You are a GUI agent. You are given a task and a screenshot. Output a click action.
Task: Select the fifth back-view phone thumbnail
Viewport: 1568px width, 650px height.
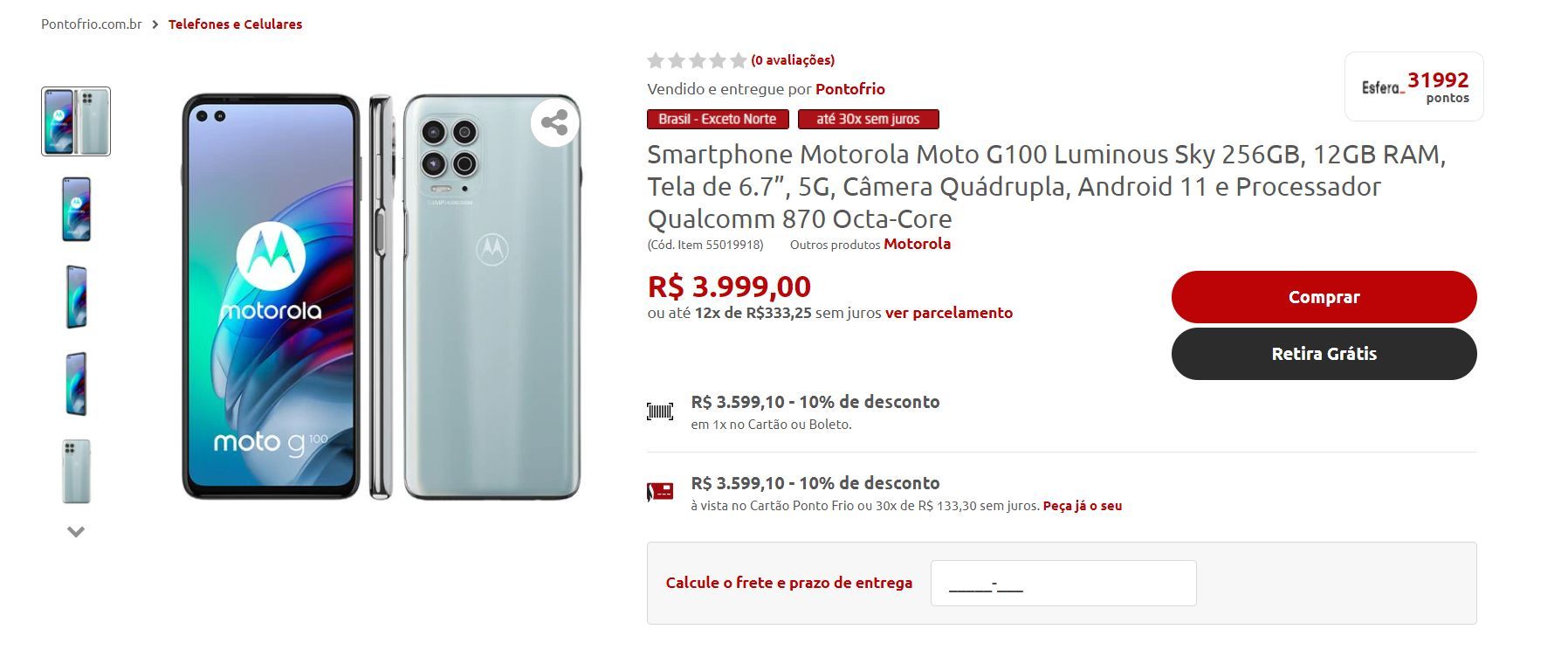(x=76, y=471)
